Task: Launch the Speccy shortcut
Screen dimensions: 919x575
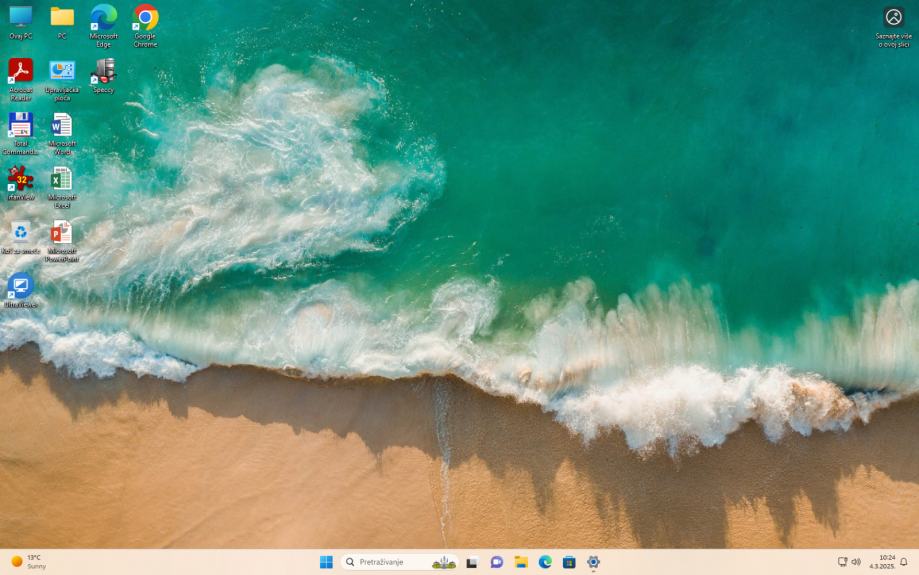Action: pos(104,76)
